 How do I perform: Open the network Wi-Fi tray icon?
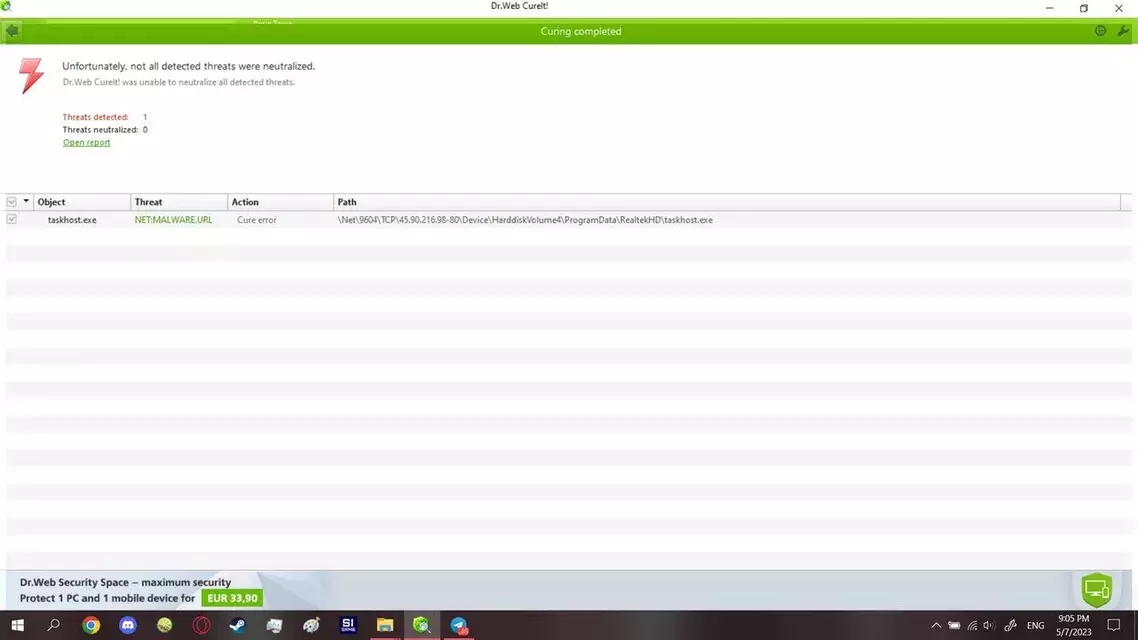tap(973, 625)
